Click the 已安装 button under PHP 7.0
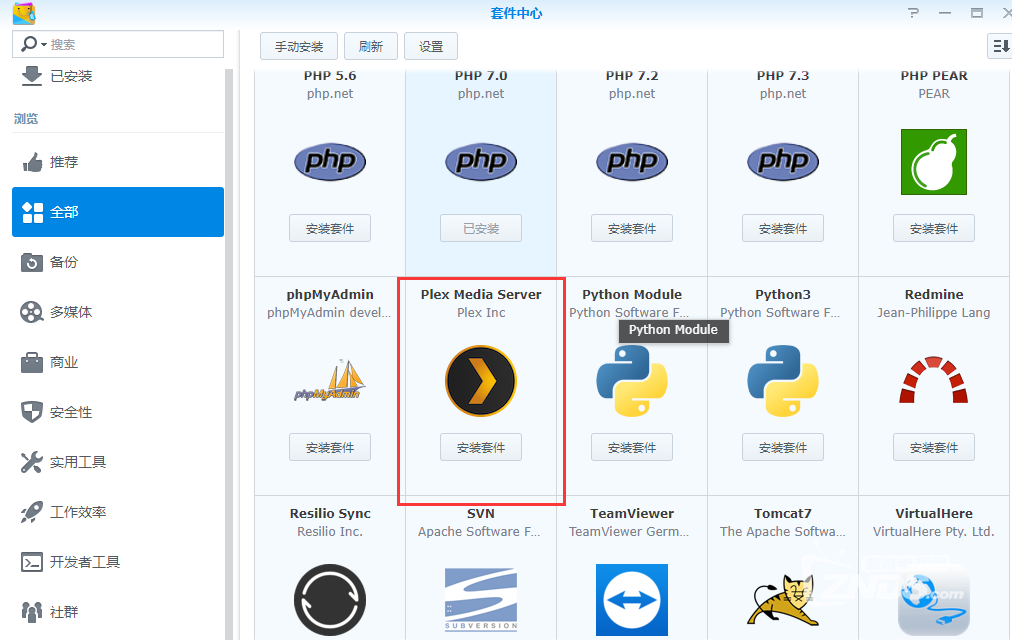 pyautogui.click(x=481, y=228)
